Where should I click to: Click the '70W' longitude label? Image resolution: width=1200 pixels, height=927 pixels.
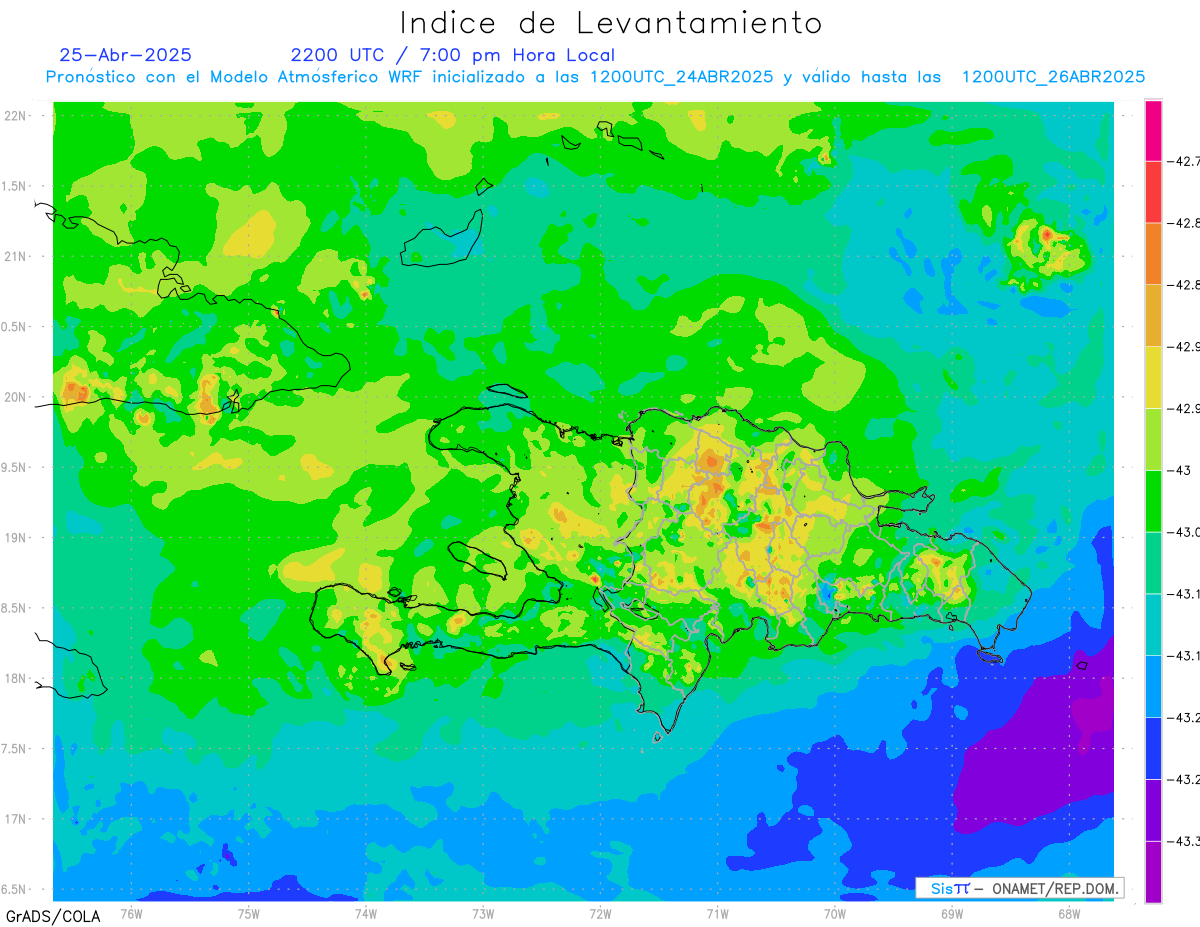tap(835, 913)
